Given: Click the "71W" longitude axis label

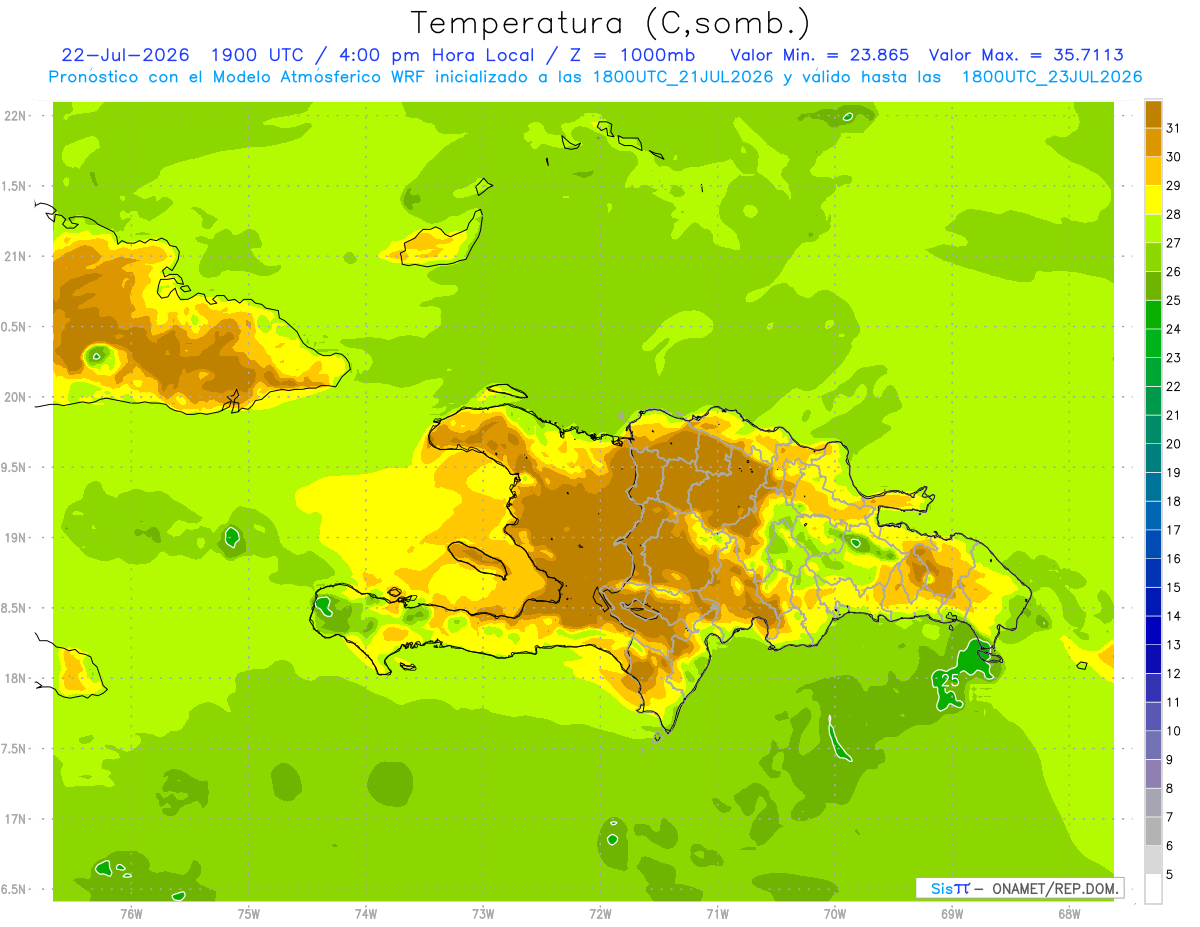Looking at the screenshot, I should [x=717, y=914].
